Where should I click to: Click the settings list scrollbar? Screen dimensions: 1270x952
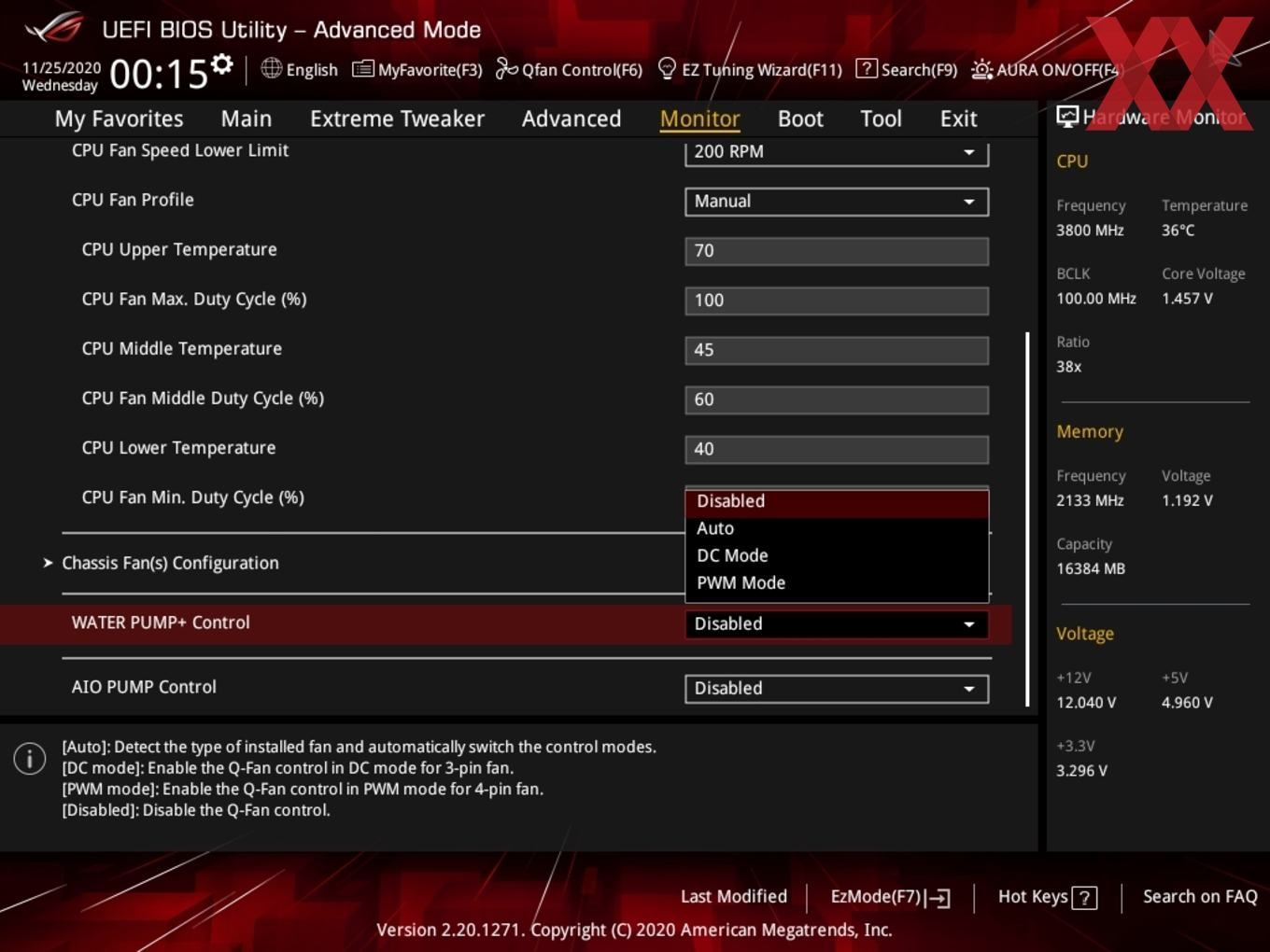[x=1027, y=519]
